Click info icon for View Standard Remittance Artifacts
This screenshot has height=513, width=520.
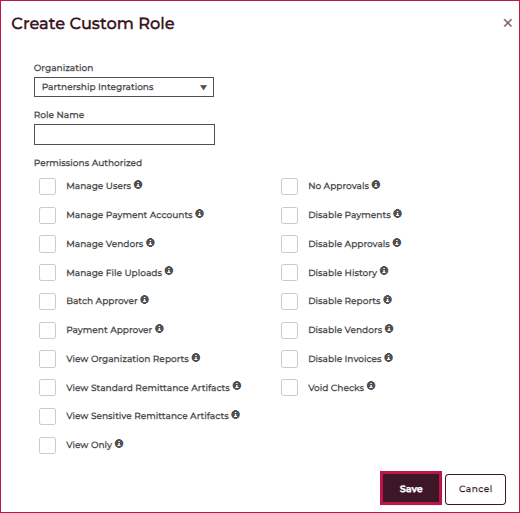coord(237,386)
